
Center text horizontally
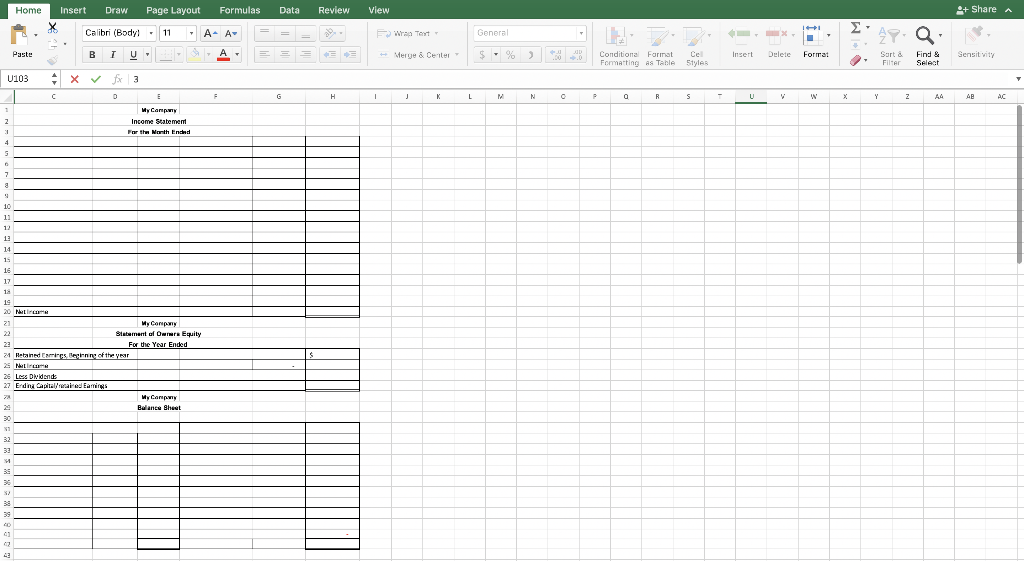[x=285, y=55]
